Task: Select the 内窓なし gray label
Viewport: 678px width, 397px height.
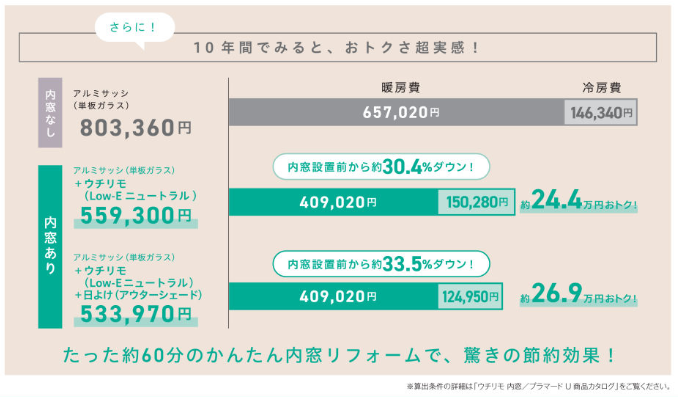Action: click(50, 113)
